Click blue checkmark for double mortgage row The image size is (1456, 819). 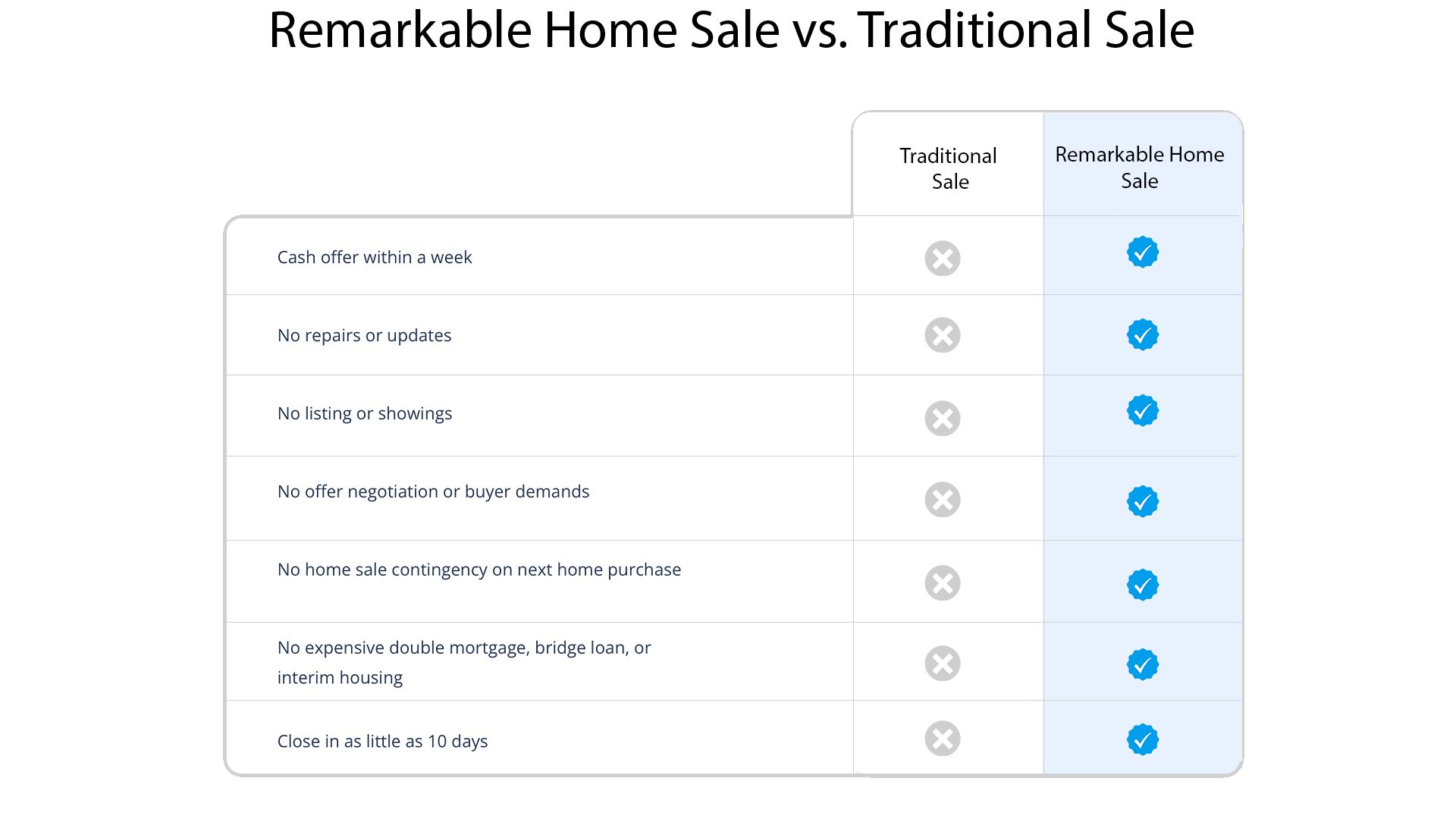click(1142, 664)
